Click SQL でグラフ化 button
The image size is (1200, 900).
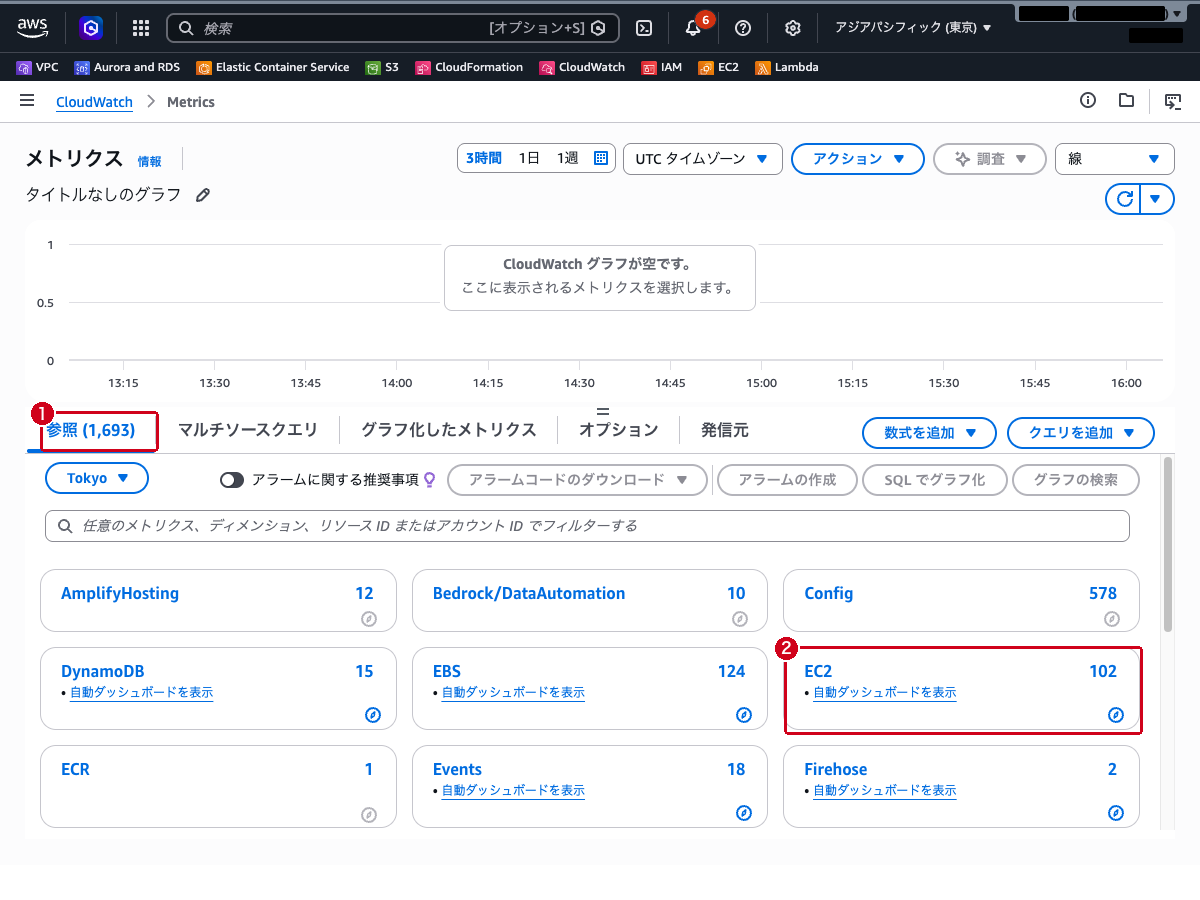click(935, 480)
